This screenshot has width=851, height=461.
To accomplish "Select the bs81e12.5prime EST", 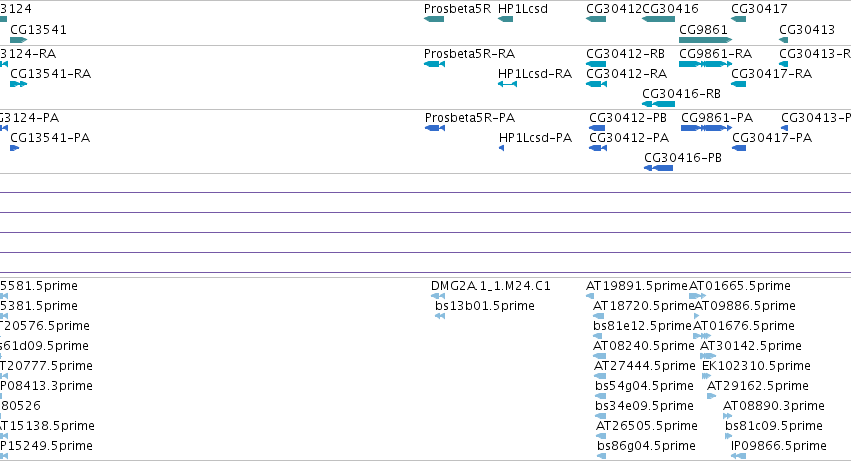I will (598, 336).
